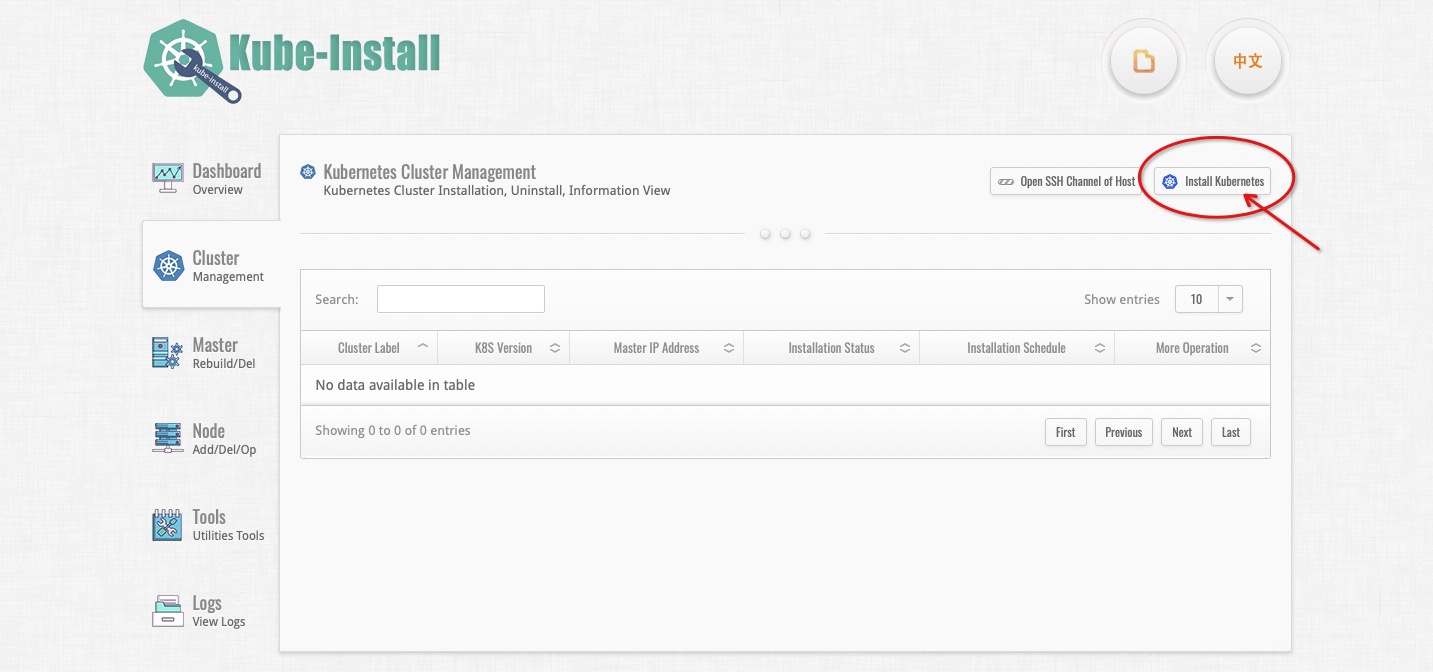Sort by Master IP Address column
Viewport: 1433px width, 672px height.
(657, 348)
